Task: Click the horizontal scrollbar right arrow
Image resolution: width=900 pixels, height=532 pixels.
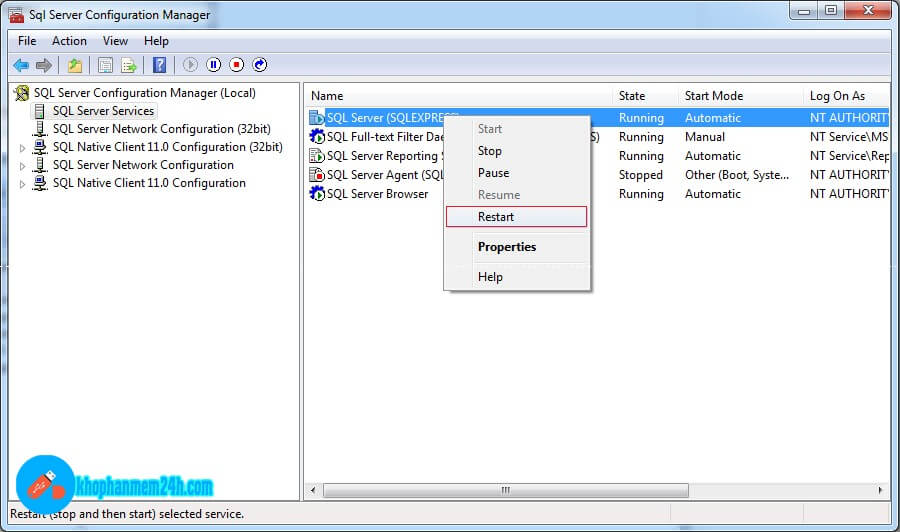Action: [881, 491]
